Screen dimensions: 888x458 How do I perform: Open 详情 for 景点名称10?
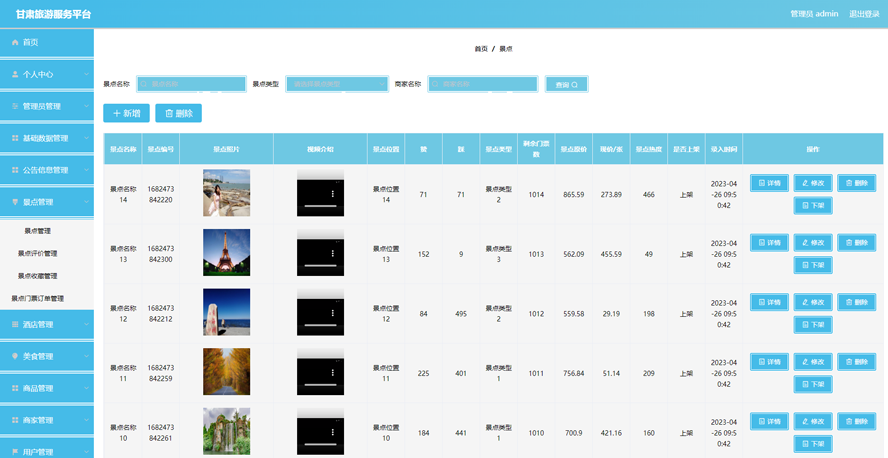coord(769,421)
